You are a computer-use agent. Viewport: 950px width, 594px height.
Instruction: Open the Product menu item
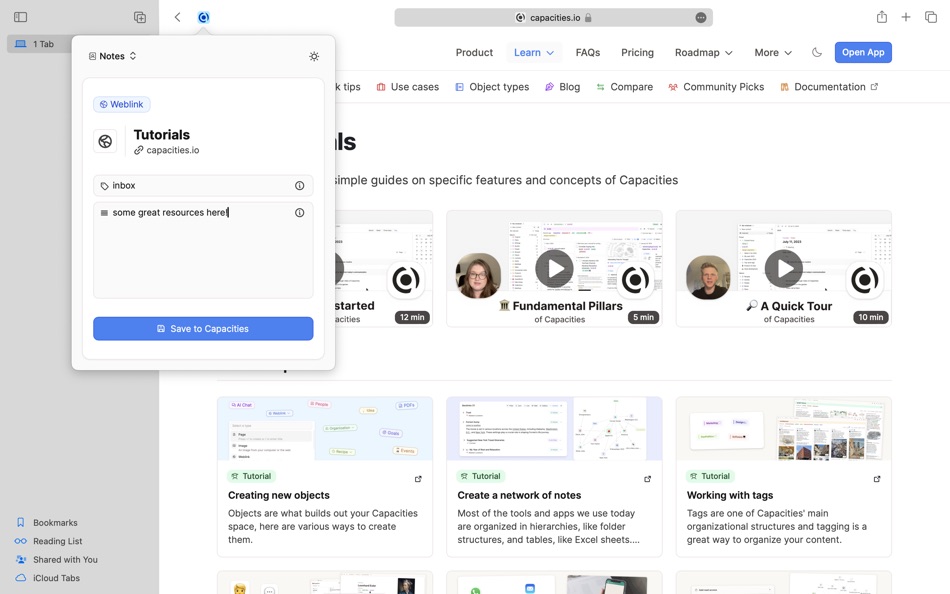(x=474, y=53)
